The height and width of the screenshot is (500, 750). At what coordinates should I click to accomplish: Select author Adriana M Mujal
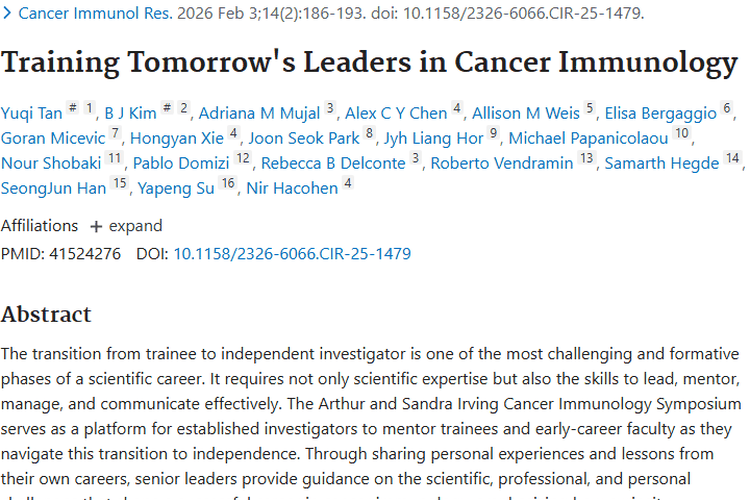coord(259,113)
